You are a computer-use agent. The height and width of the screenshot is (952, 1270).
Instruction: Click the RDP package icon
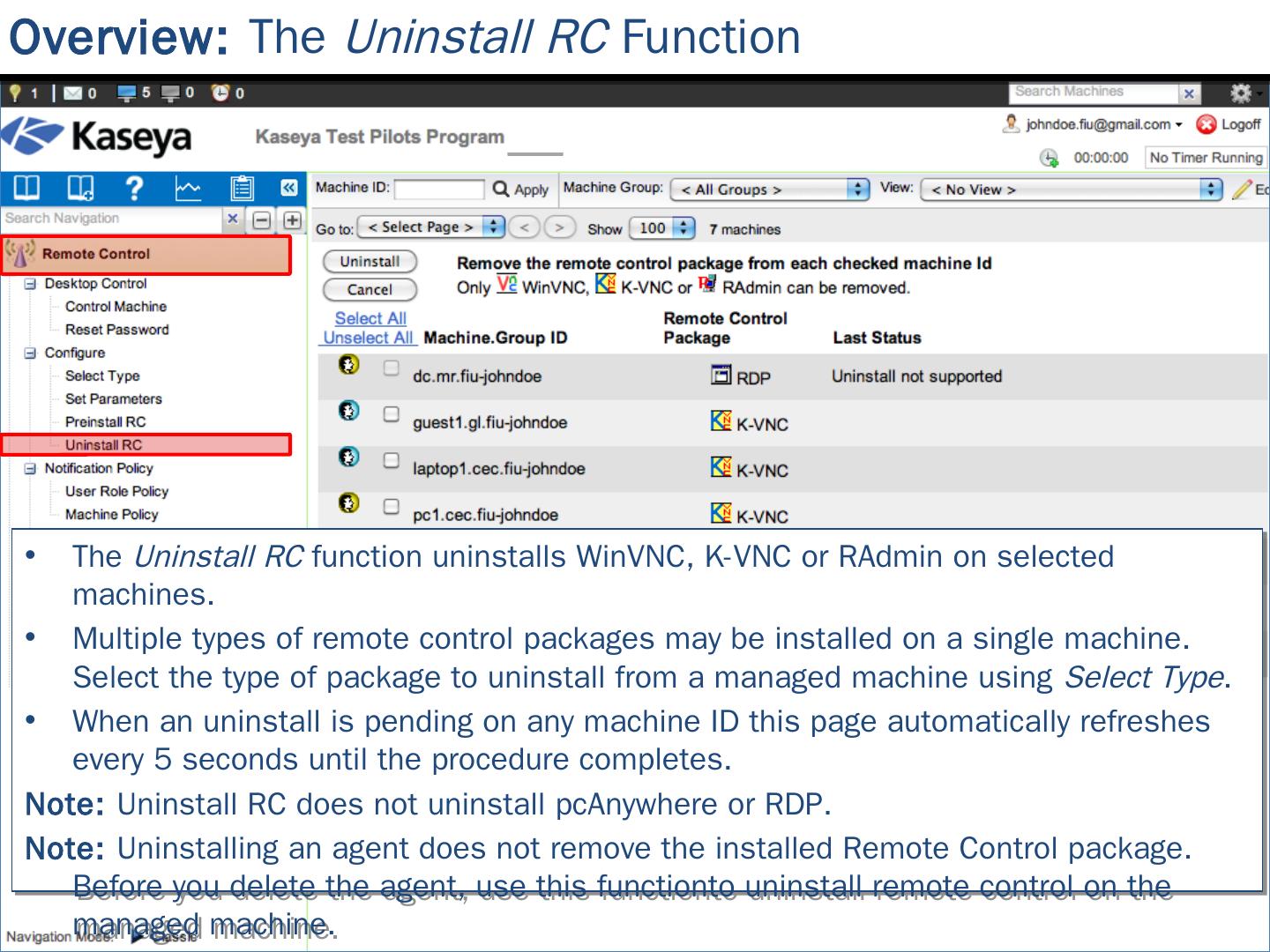pyautogui.click(x=721, y=376)
